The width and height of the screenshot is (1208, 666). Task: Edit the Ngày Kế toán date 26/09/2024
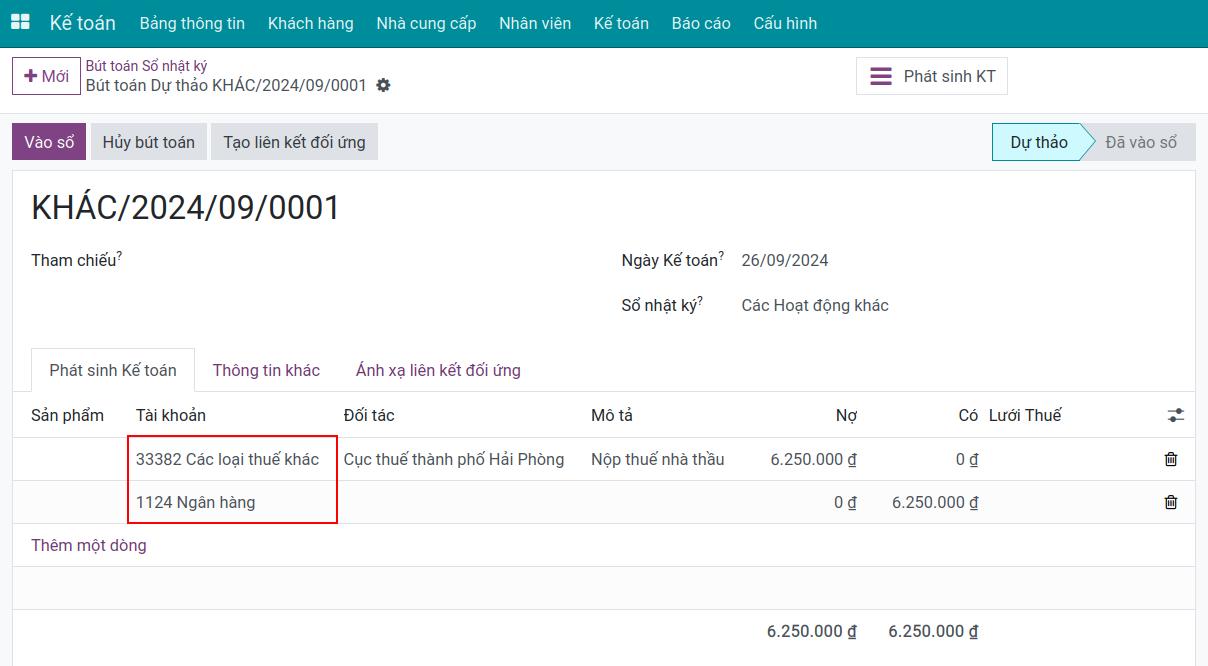click(785, 261)
